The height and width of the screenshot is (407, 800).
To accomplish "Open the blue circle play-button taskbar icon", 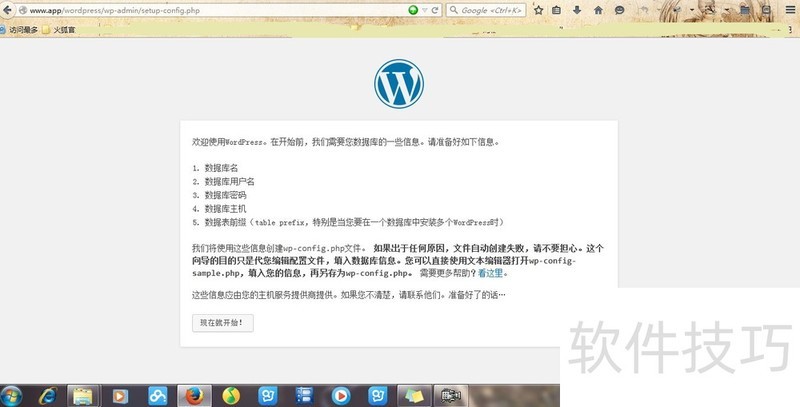I will [341, 396].
